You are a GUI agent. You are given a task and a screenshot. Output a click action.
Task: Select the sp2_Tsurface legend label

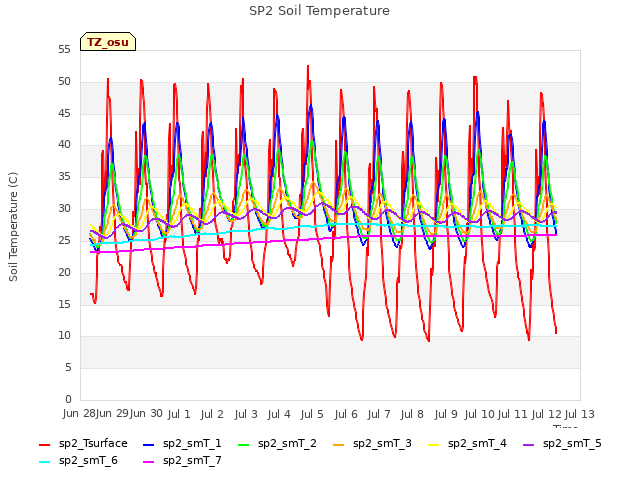point(93,444)
